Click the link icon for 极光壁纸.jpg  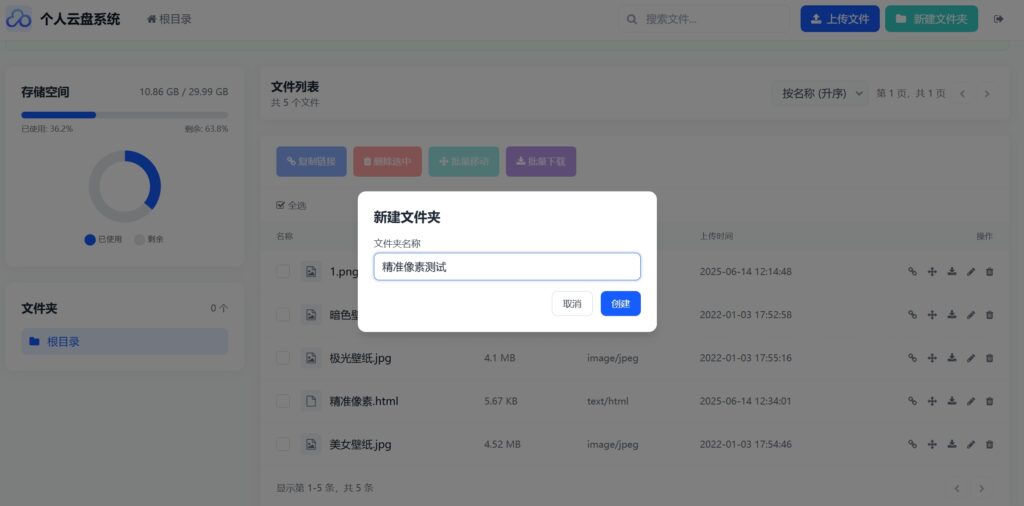pyautogui.click(x=912, y=358)
